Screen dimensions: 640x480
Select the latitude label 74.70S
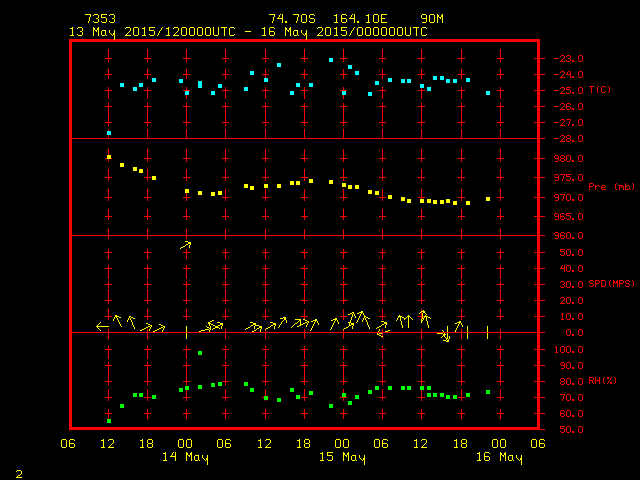(x=290, y=19)
